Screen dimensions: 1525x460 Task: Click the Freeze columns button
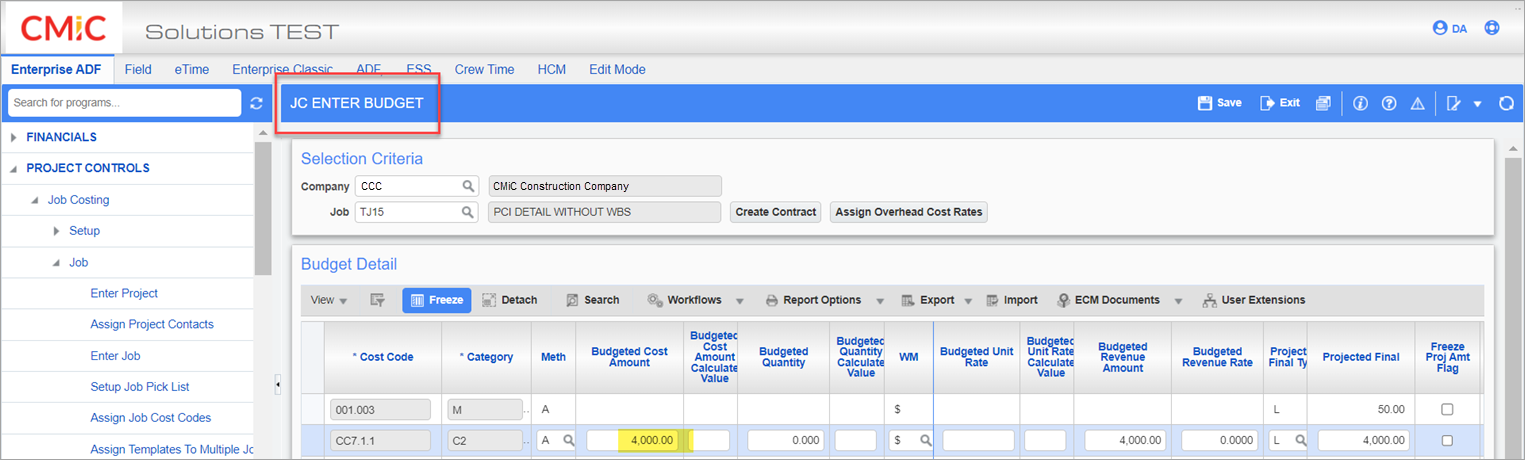[436, 300]
